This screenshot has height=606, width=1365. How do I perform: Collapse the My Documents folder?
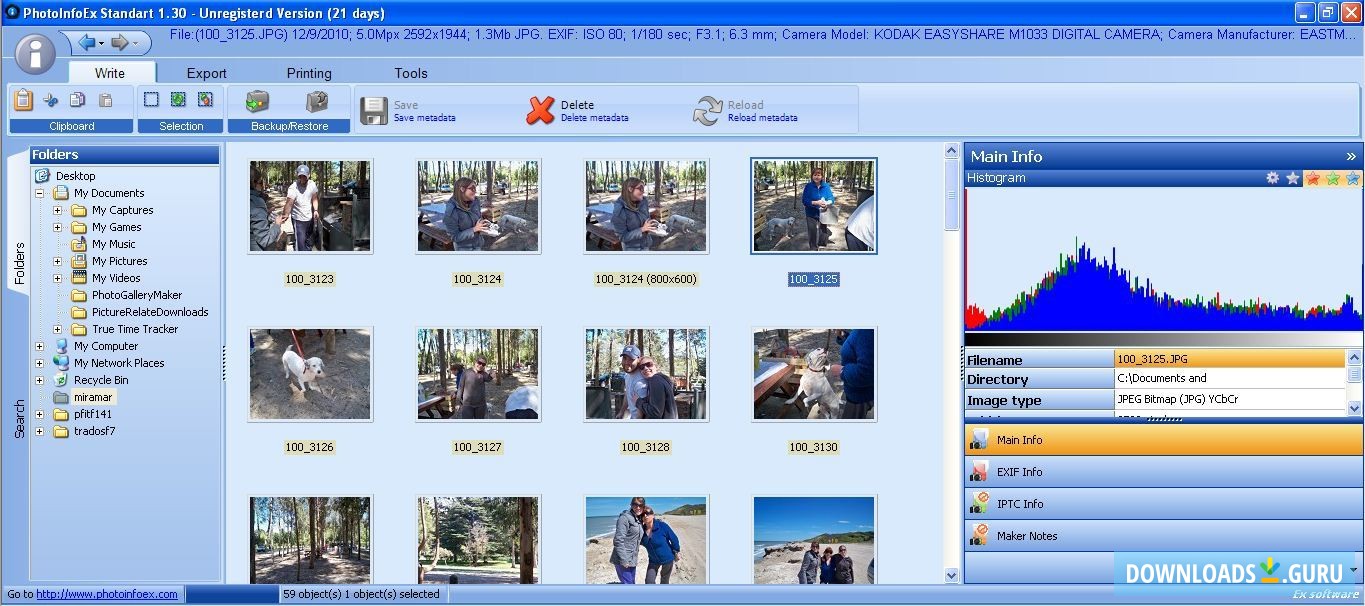click(40, 192)
